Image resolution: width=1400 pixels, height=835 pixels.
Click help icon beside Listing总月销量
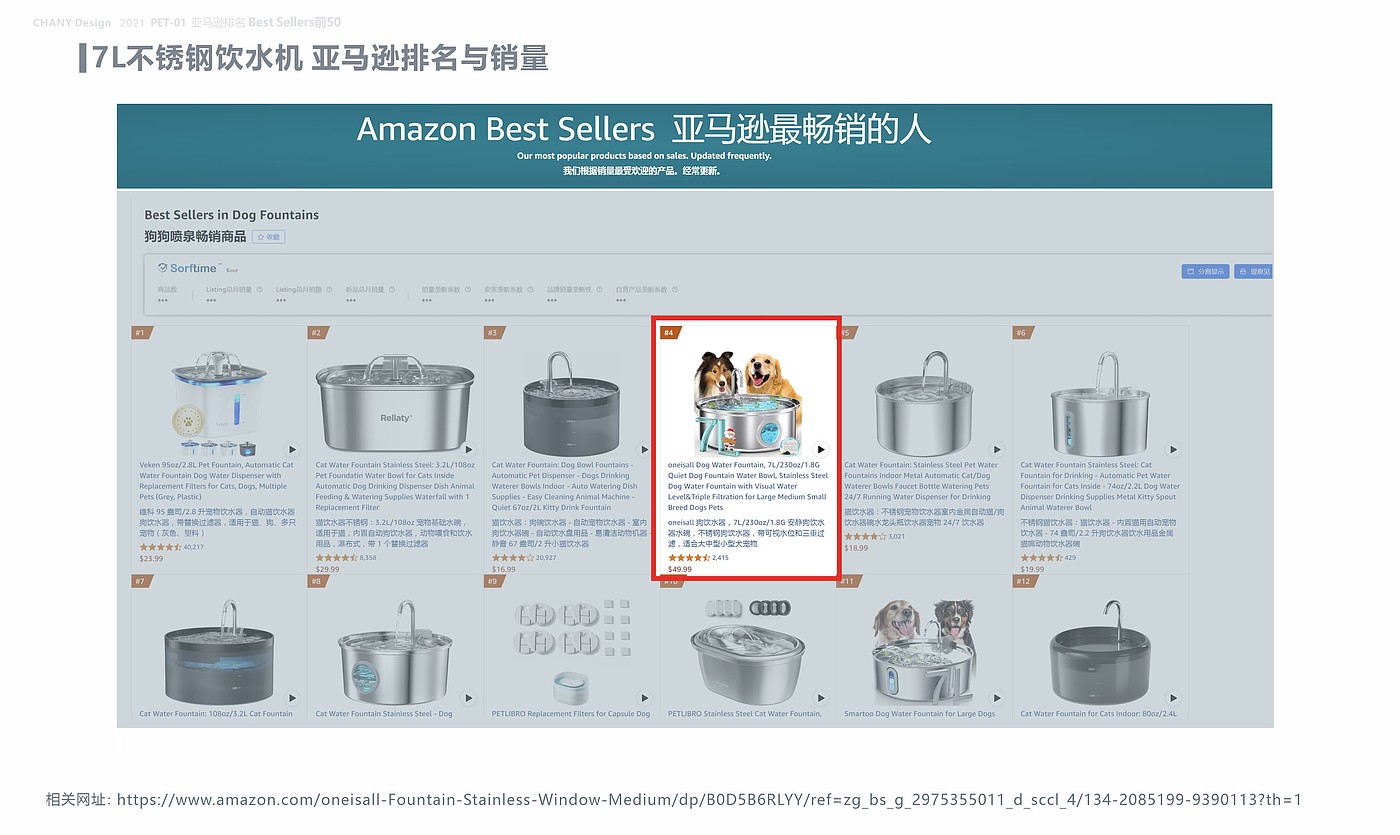[259, 290]
